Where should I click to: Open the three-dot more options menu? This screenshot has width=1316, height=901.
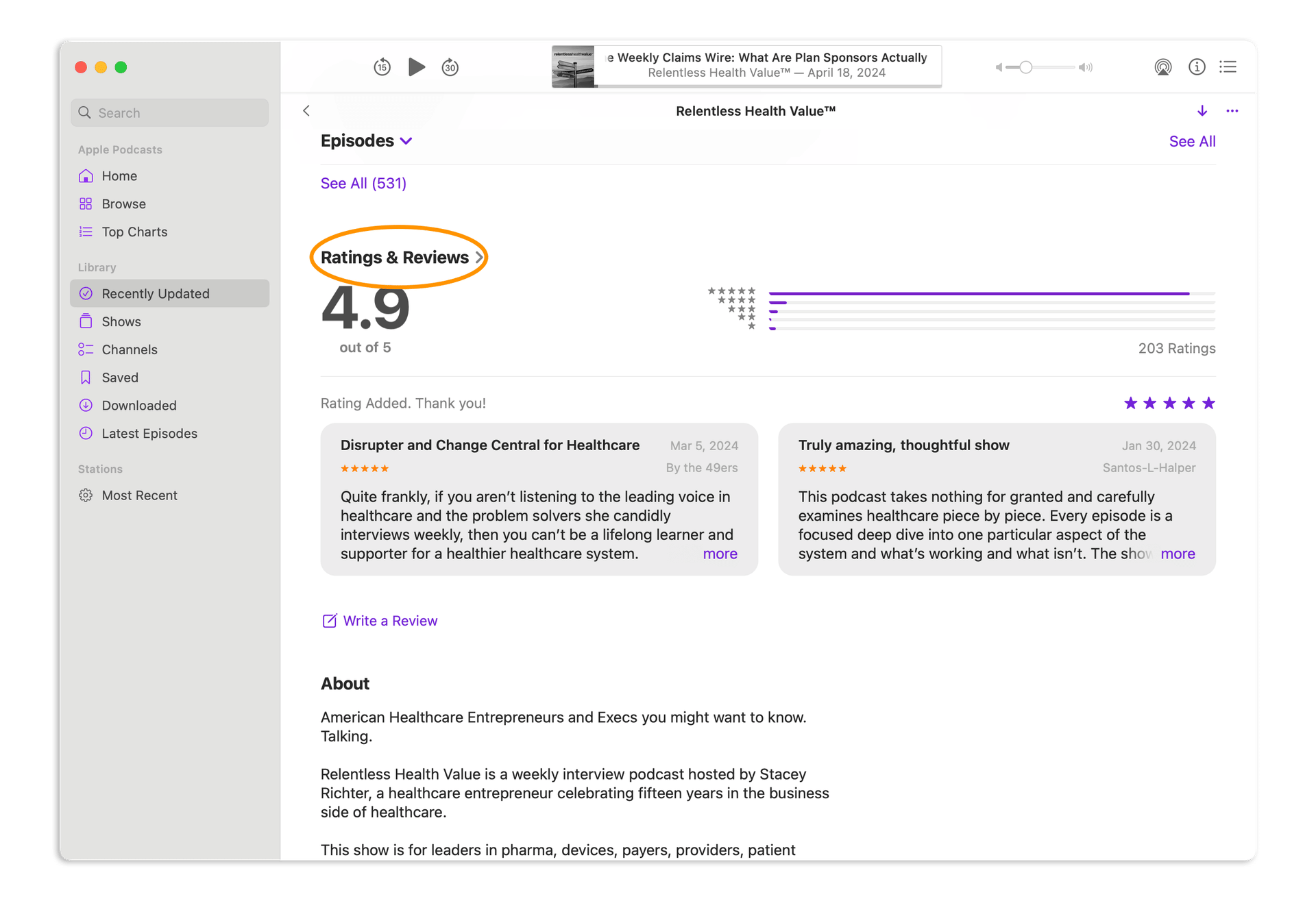click(x=1232, y=111)
